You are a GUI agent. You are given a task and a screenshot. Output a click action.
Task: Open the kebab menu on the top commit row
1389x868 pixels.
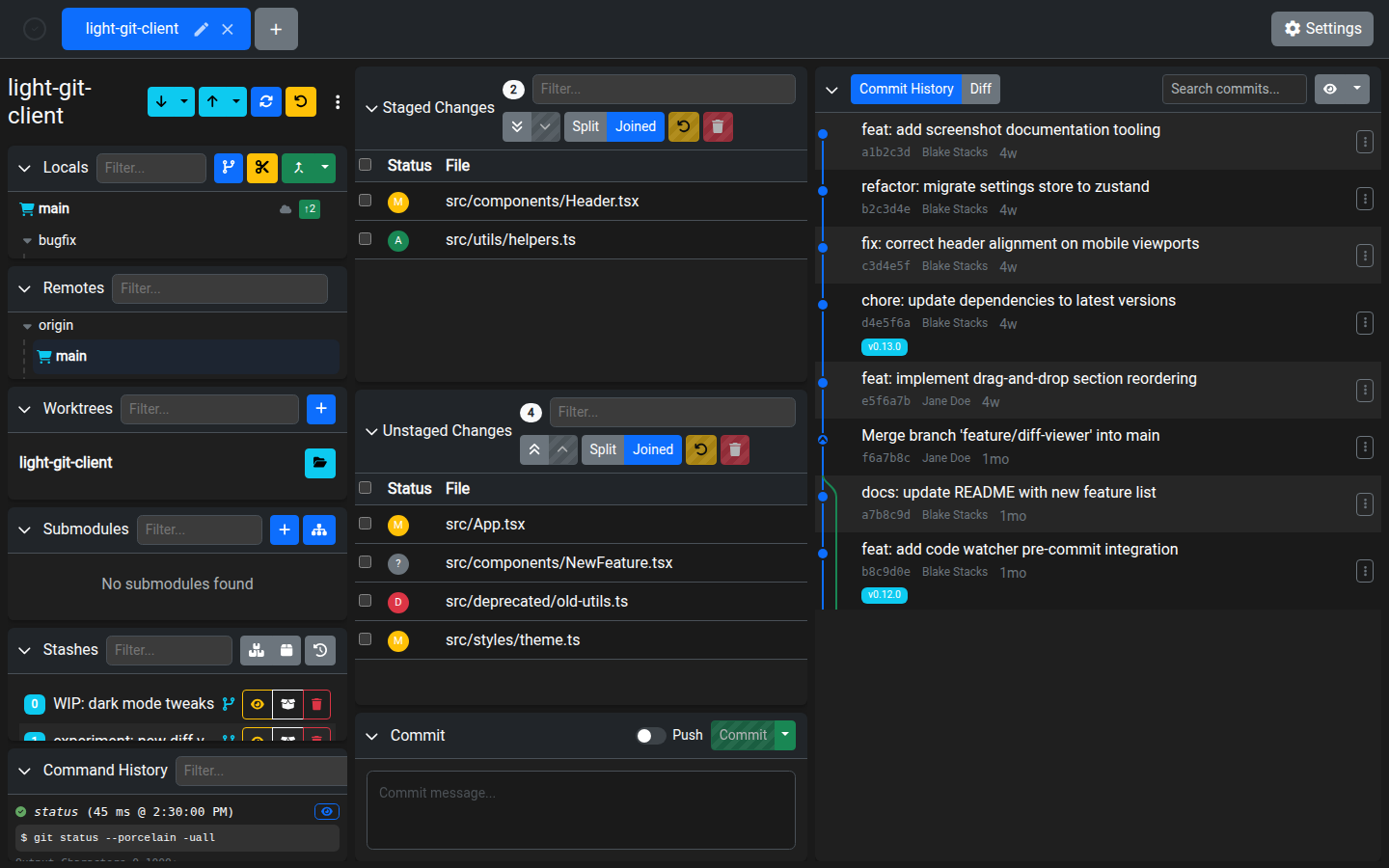point(1365,141)
